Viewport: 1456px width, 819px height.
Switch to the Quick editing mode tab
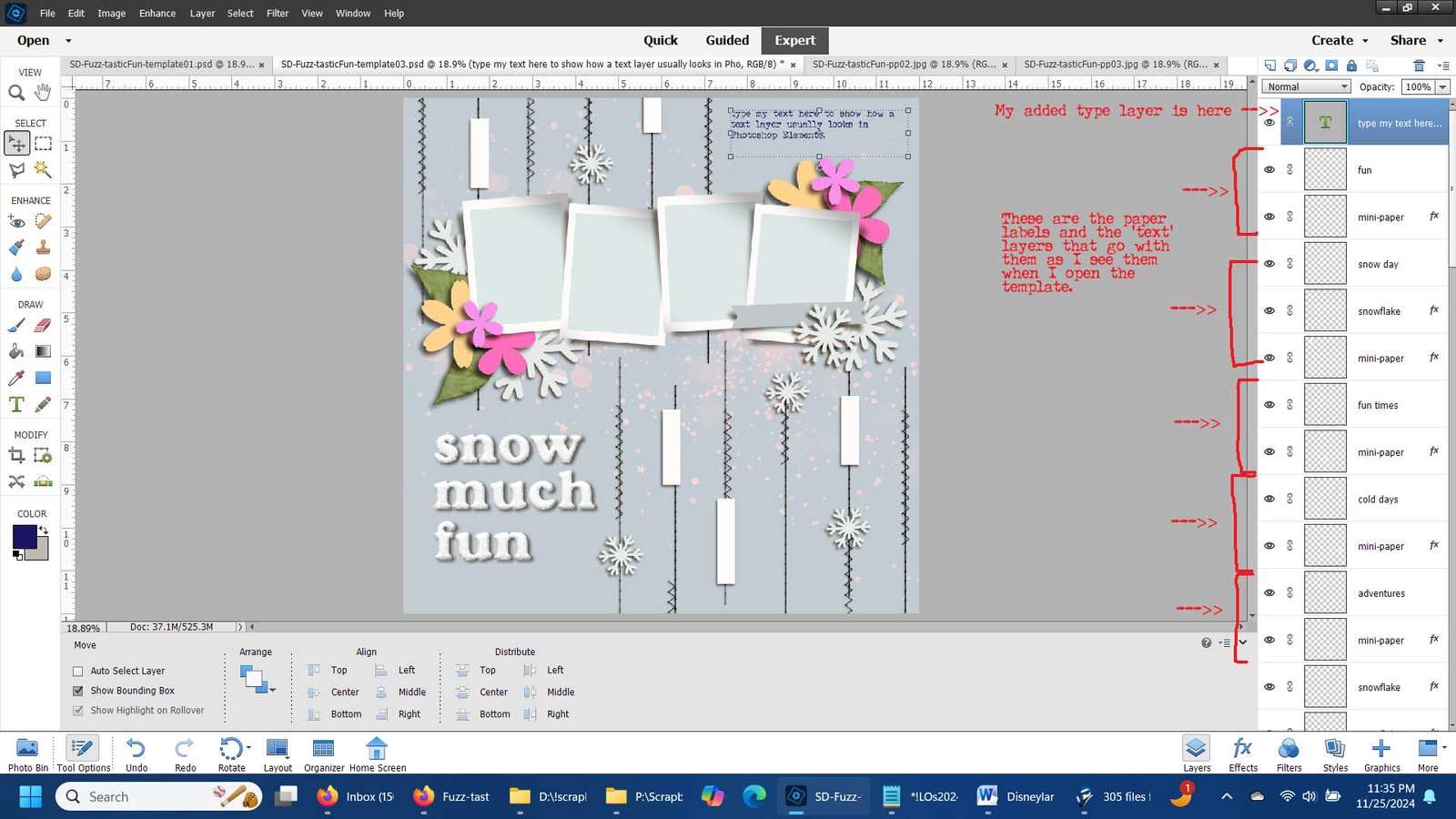click(661, 40)
